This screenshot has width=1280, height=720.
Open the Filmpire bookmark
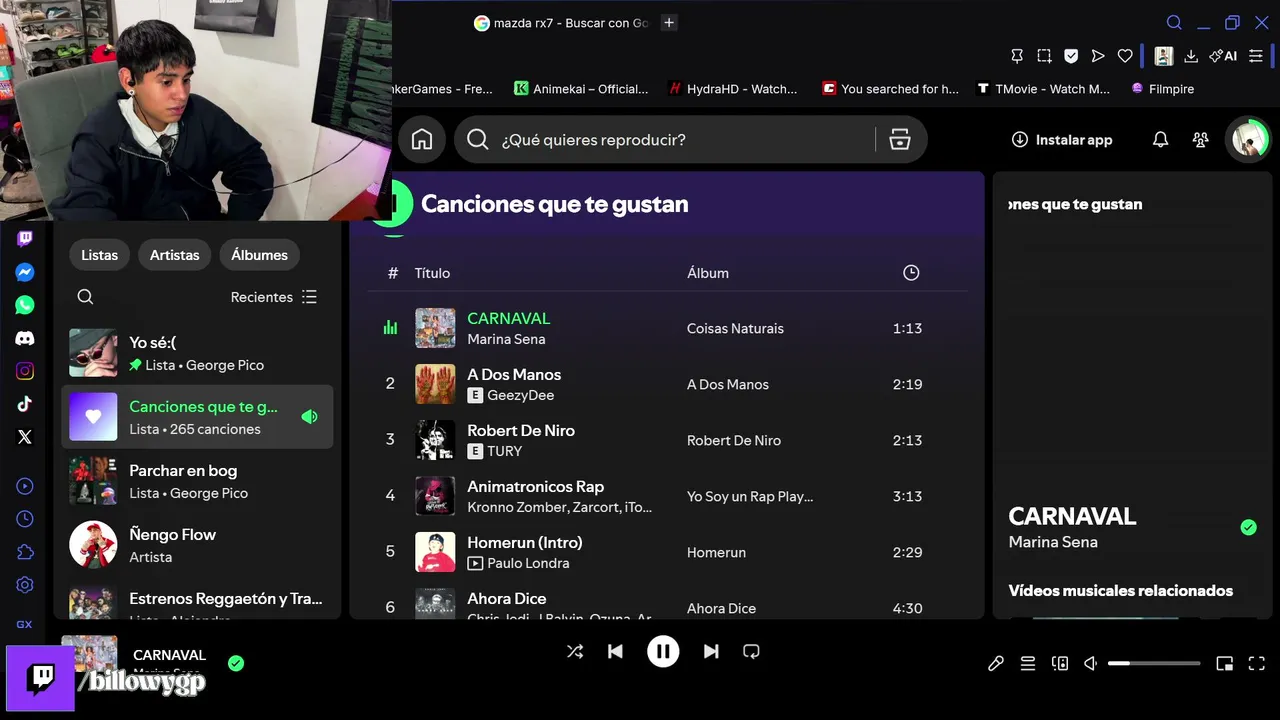pos(1162,89)
